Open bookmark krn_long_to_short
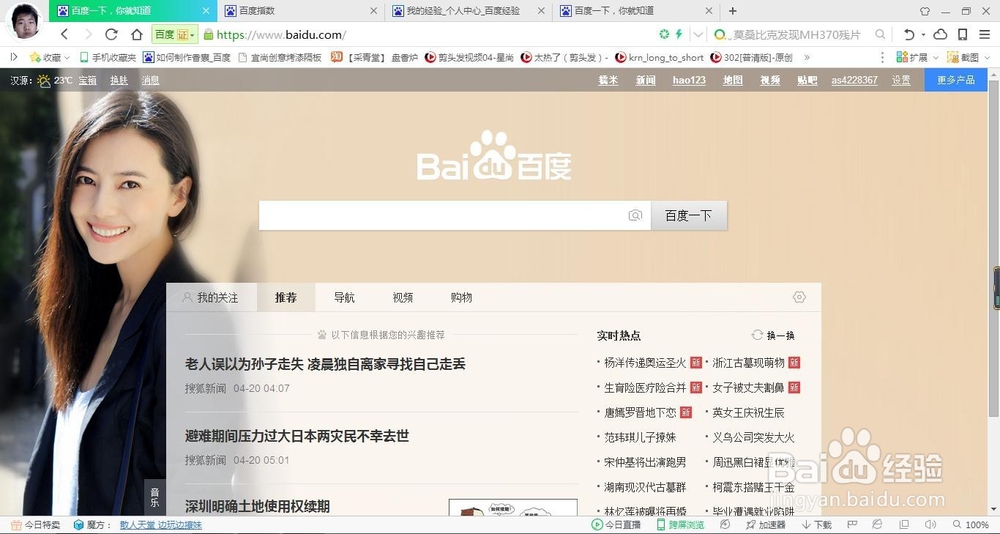The image size is (1000, 534). 659,57
